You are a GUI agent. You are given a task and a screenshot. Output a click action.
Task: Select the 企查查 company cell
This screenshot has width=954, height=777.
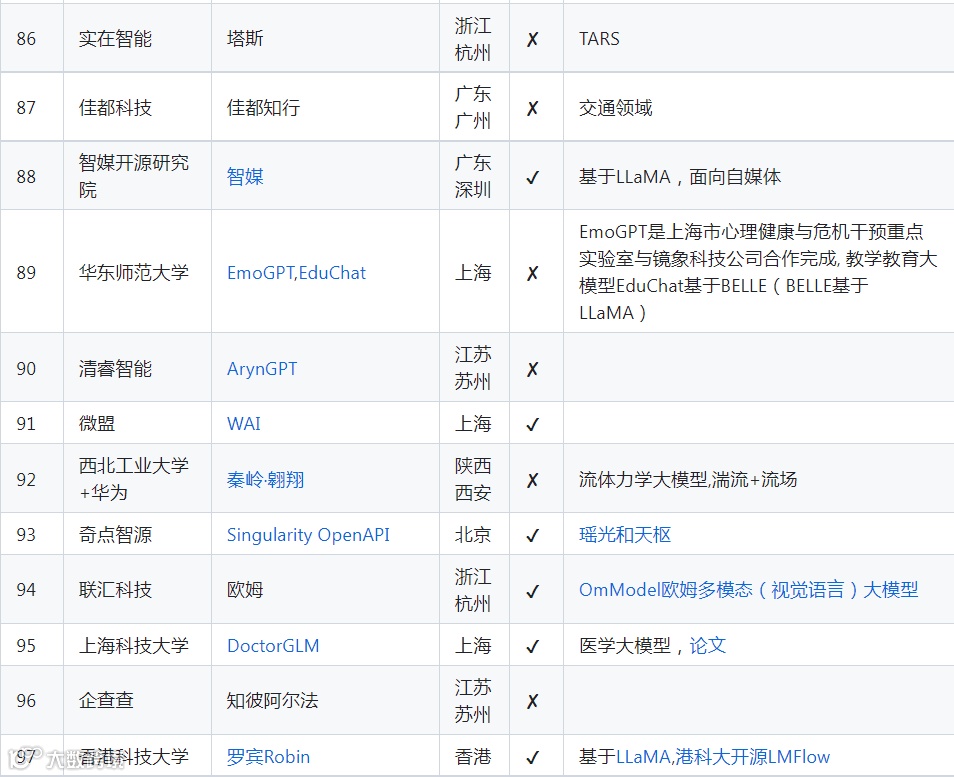click(138, 700)
